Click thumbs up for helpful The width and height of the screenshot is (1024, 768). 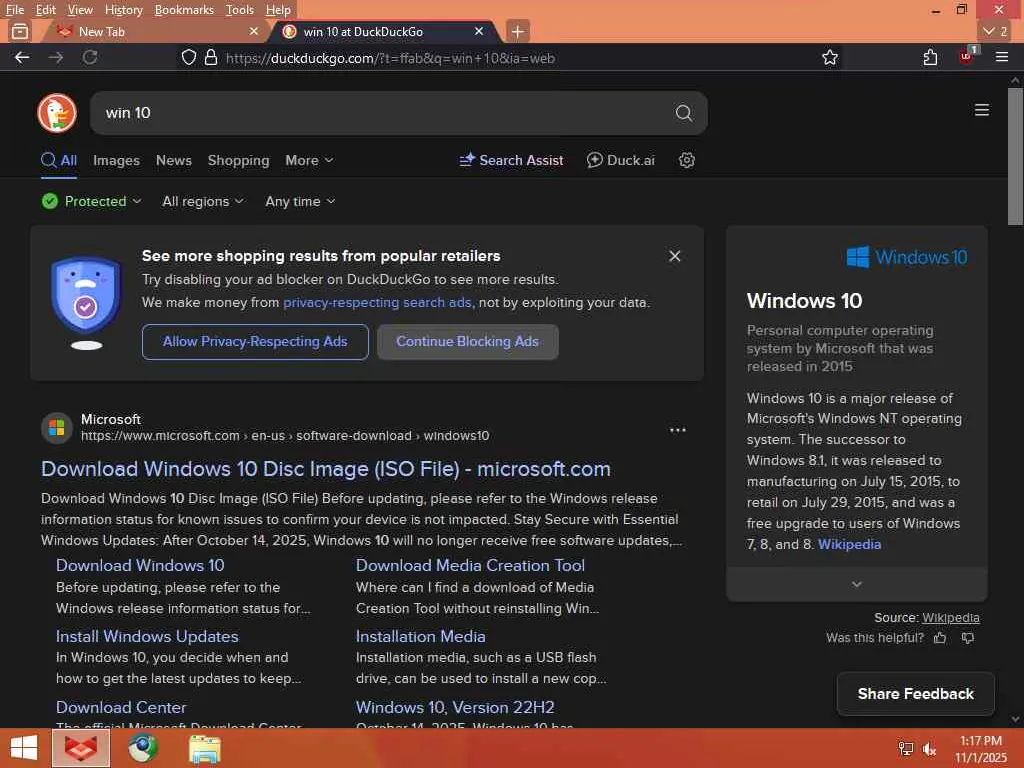point(940,638)
